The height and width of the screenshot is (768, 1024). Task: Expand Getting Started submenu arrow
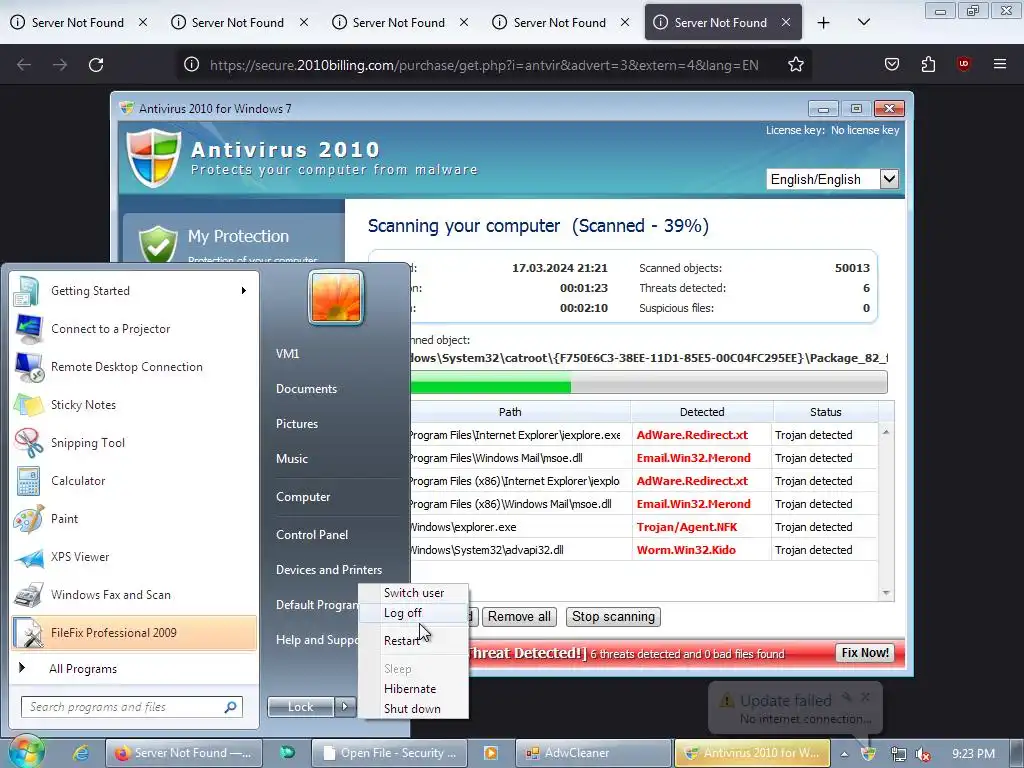pos(244,291)
